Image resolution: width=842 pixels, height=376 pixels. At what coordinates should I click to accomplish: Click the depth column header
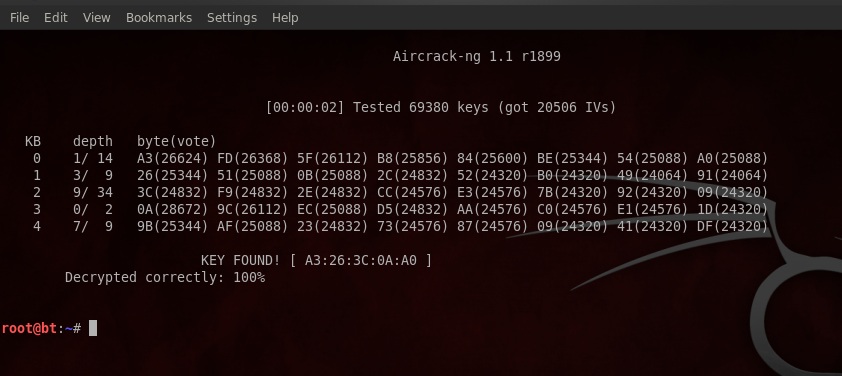[x=93, y=142]
